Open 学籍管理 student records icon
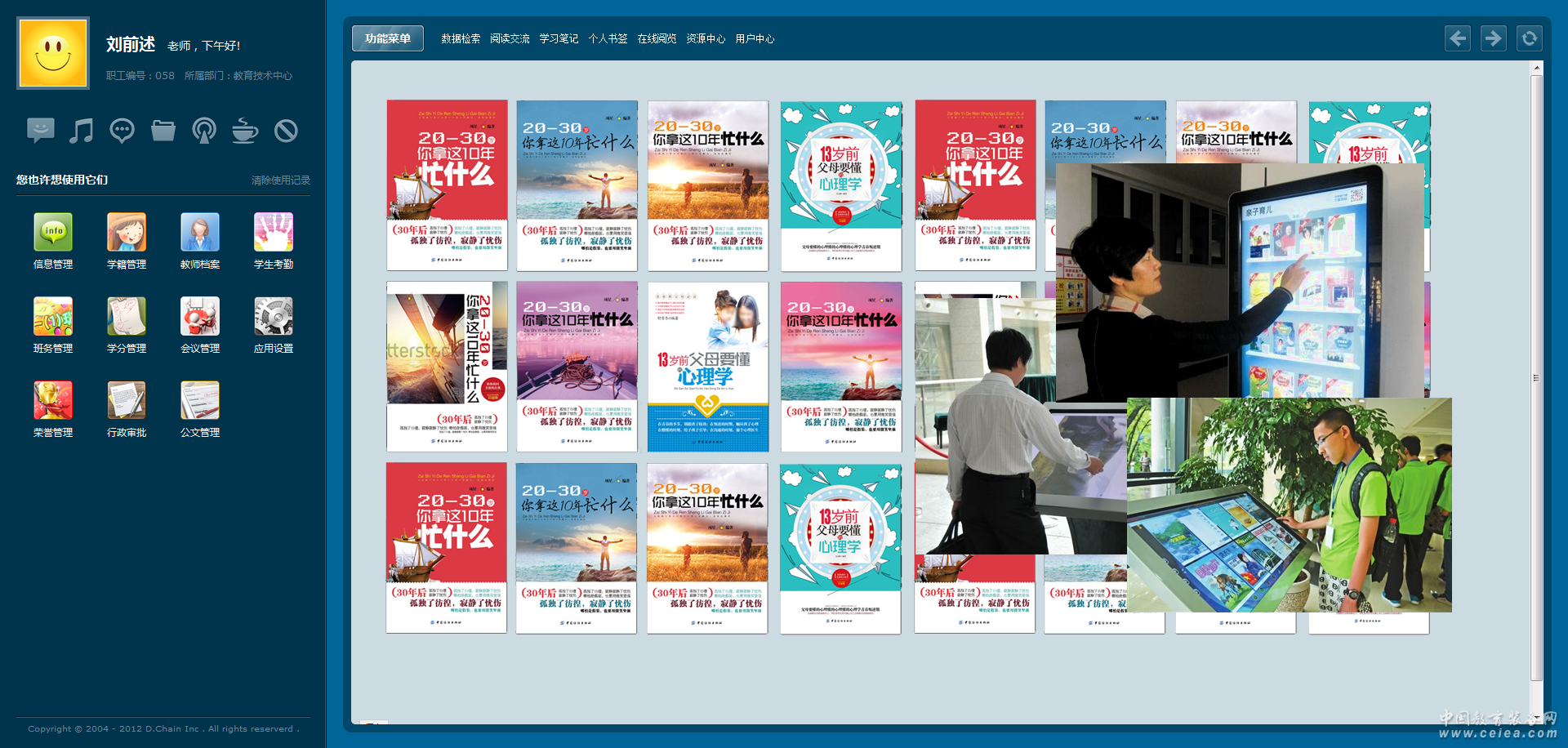 point(127,233)
